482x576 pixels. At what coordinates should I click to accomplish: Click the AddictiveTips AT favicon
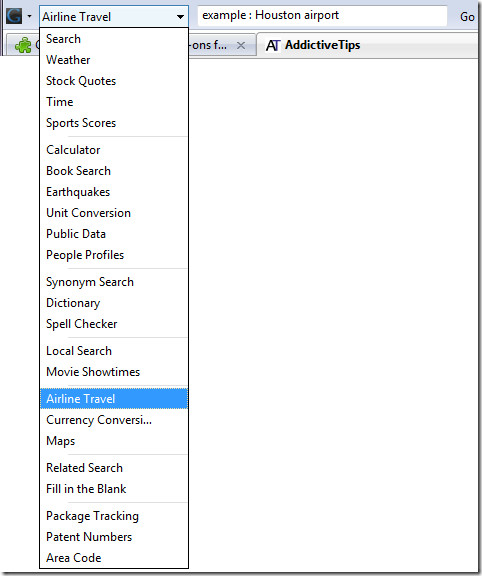[x=273, y=46]
